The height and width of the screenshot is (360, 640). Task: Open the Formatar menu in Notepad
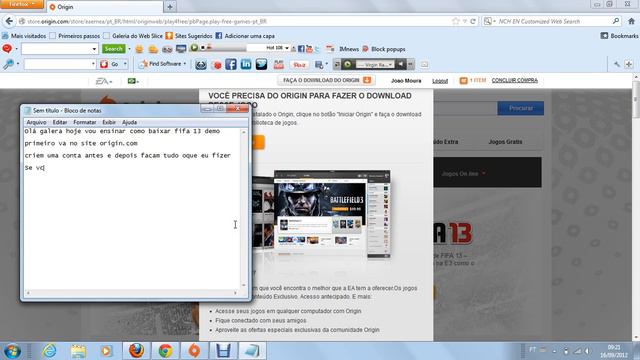coord(84,122)
